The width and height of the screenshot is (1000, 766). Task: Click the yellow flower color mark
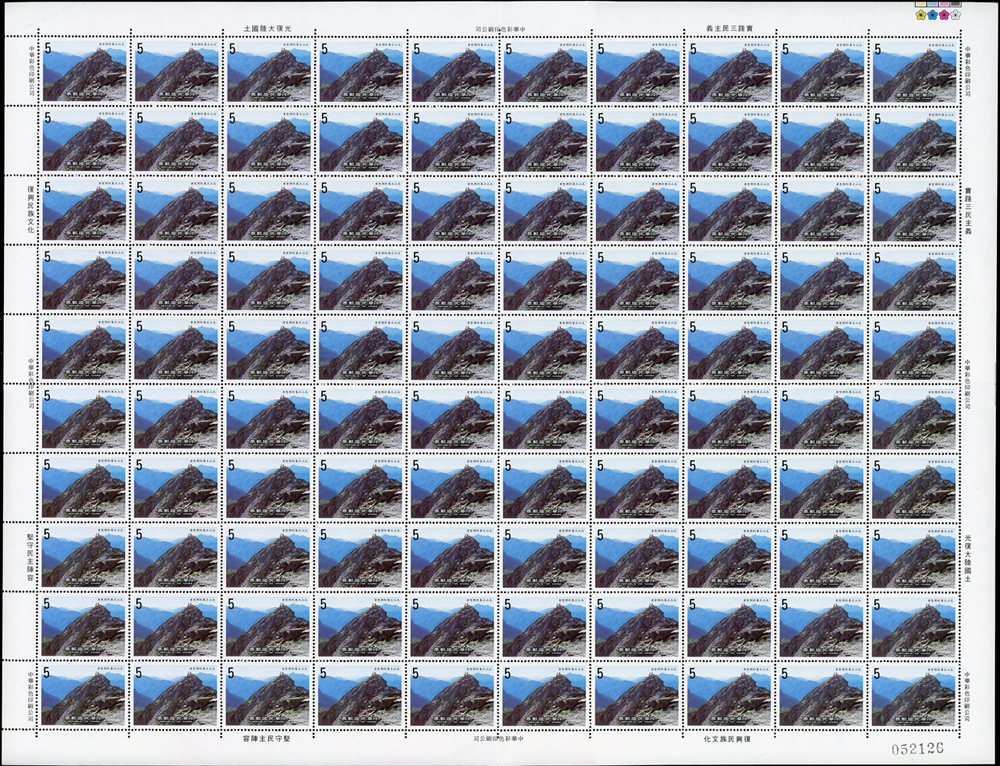point(921,15)
